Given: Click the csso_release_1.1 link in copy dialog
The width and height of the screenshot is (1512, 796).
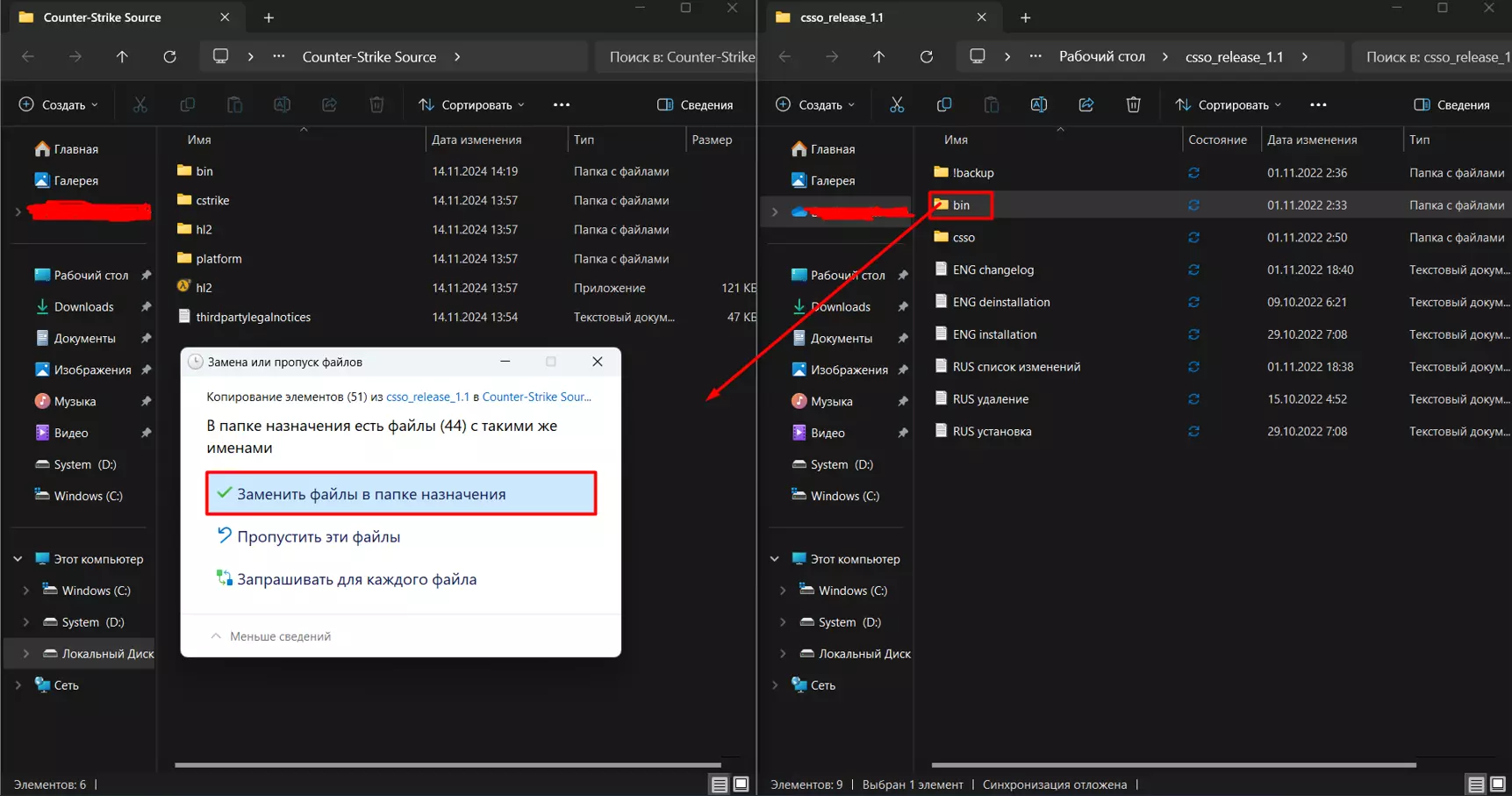Looking at the screenshot, I should pos(427,397).
